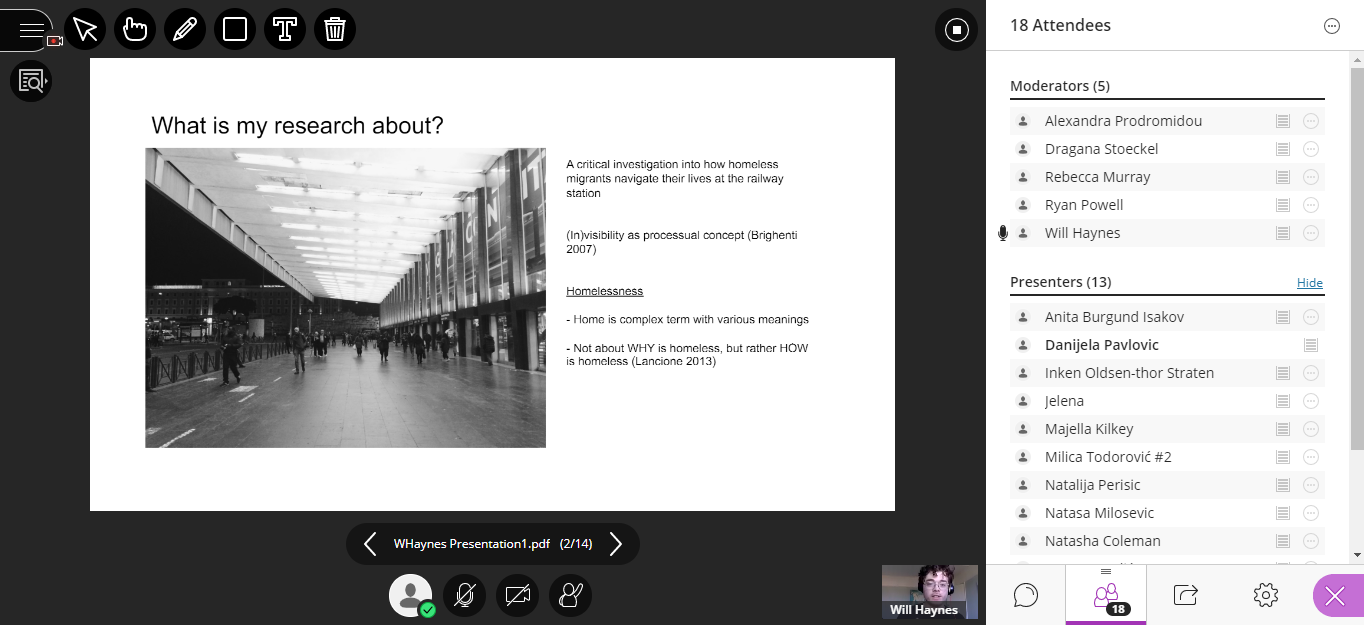1364x625 pixels.
Task: Hide the Presenters list
Action: click(1309, 283)
